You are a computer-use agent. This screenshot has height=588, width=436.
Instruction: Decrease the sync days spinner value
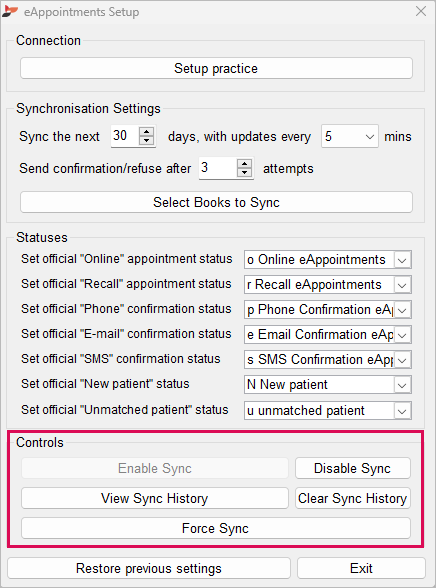pyautogui.click(x=146, y=141)
